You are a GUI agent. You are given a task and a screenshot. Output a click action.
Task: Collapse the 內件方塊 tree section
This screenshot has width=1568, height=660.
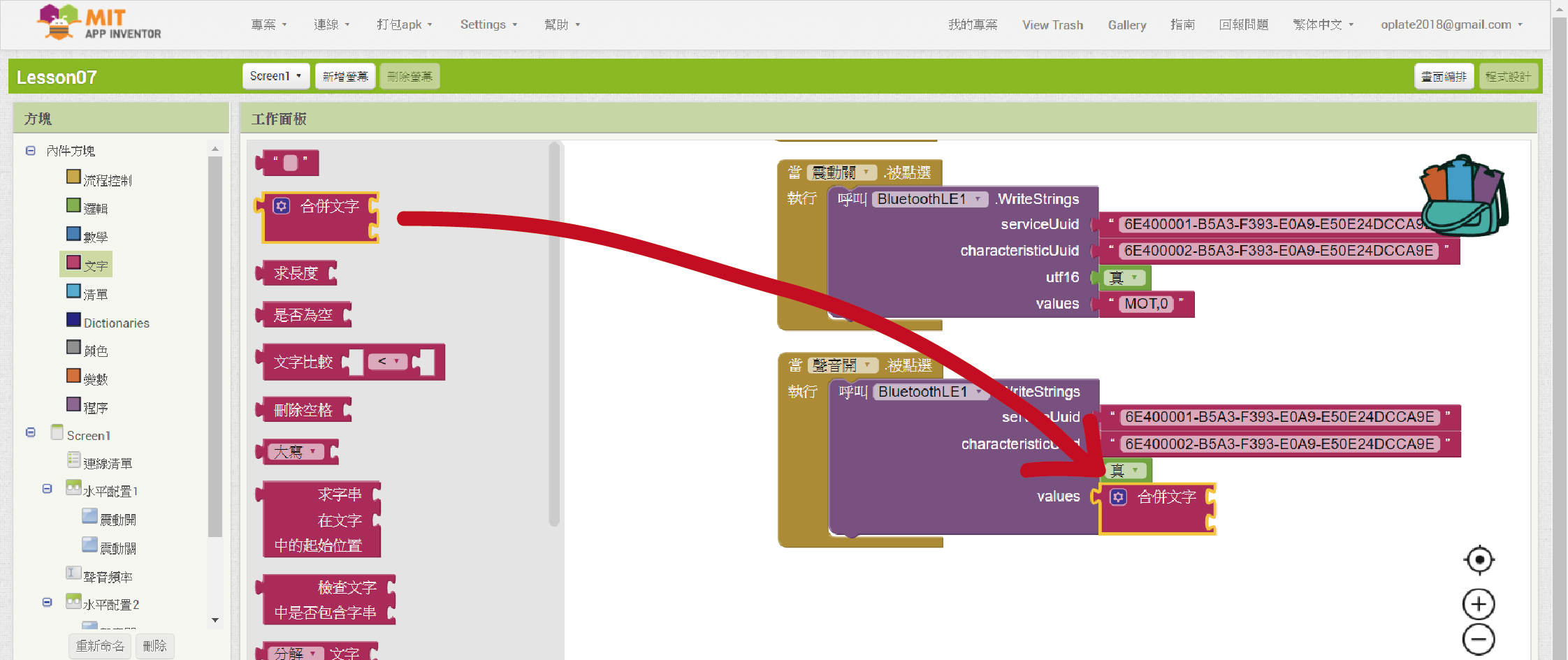[x=31, y=150]
